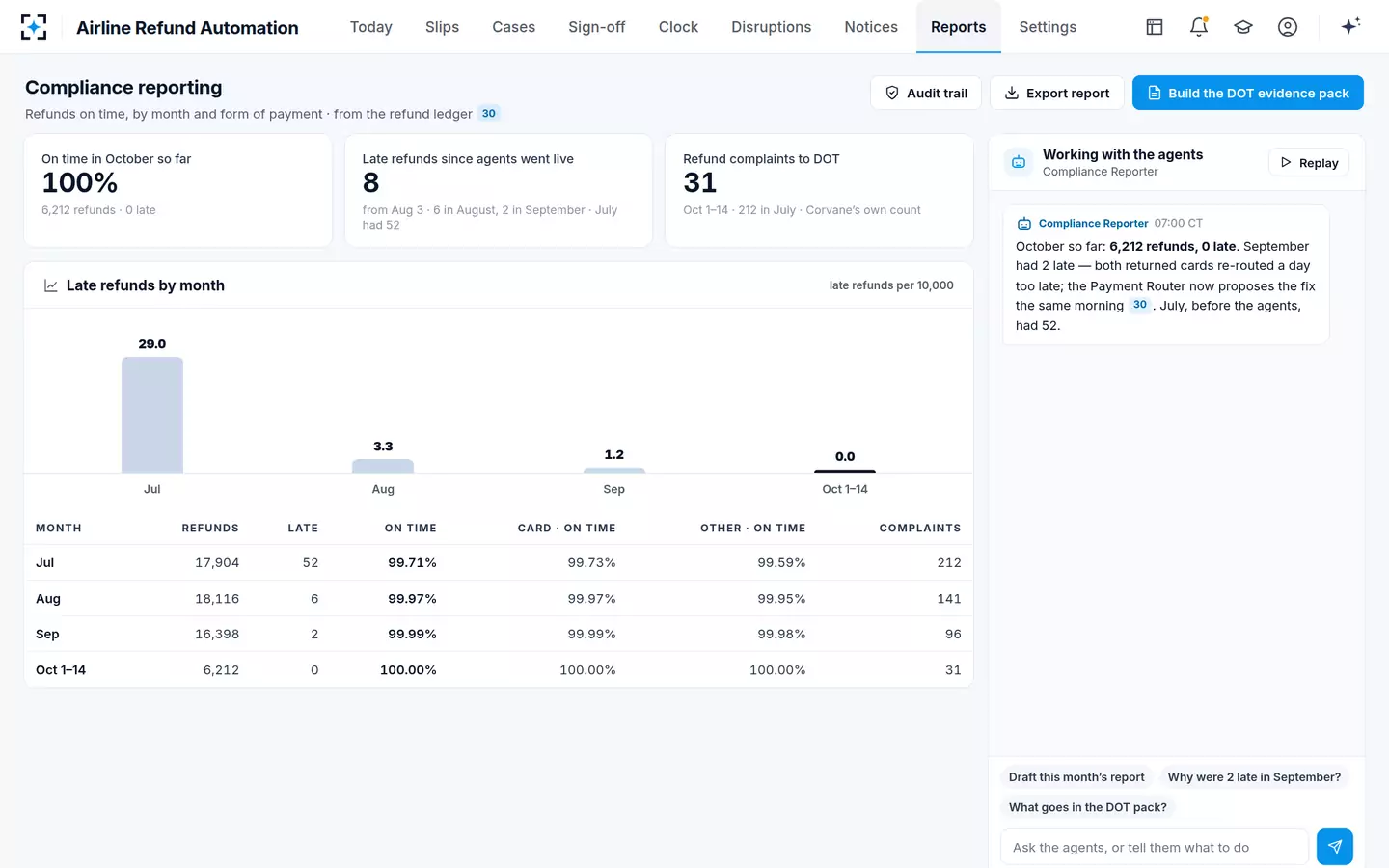Open the Cases tab
The height and width of the screenshot is (868, 1389).
click(514, 27)
